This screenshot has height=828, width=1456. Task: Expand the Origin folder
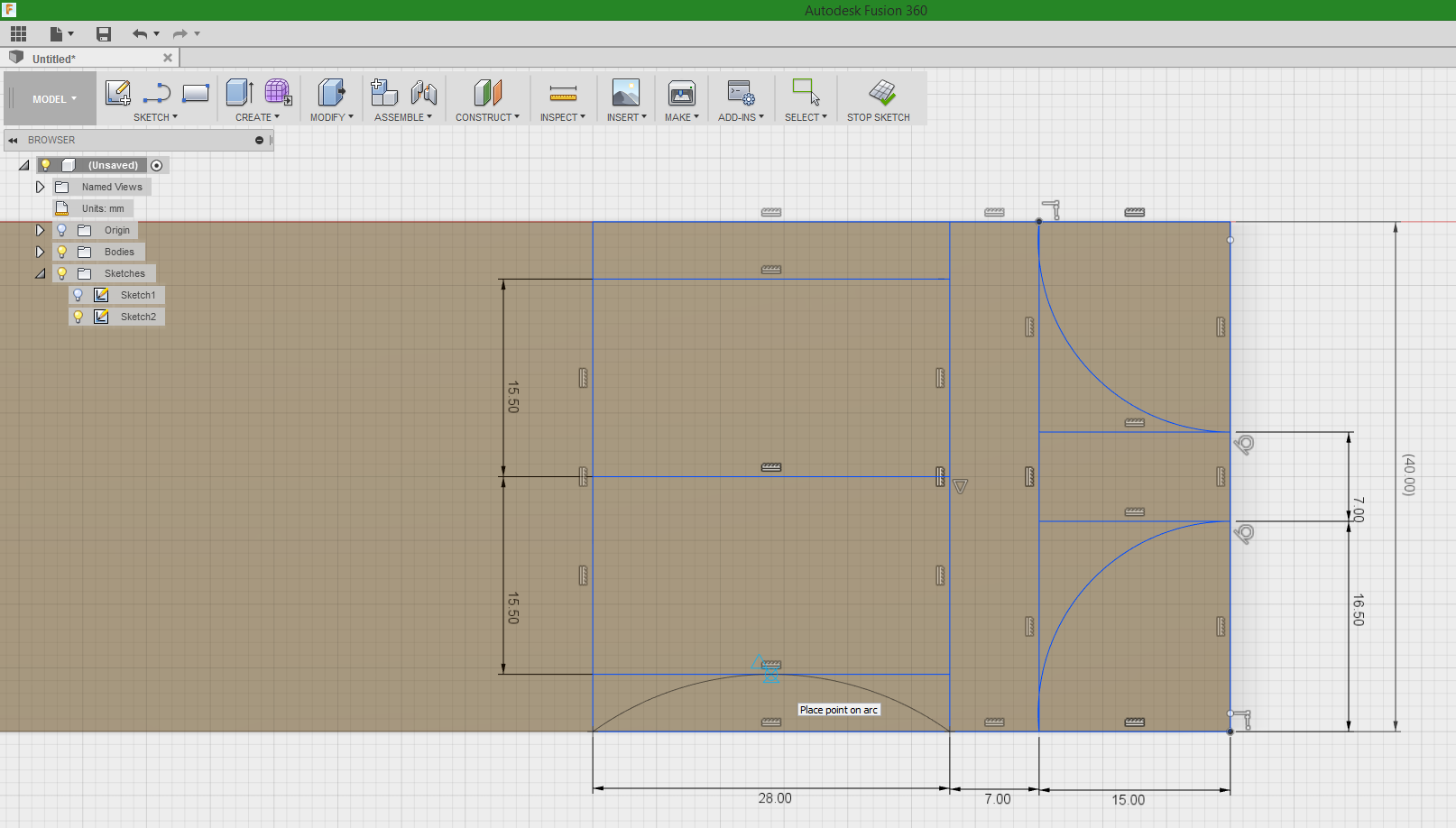click(x=40, y=230)
